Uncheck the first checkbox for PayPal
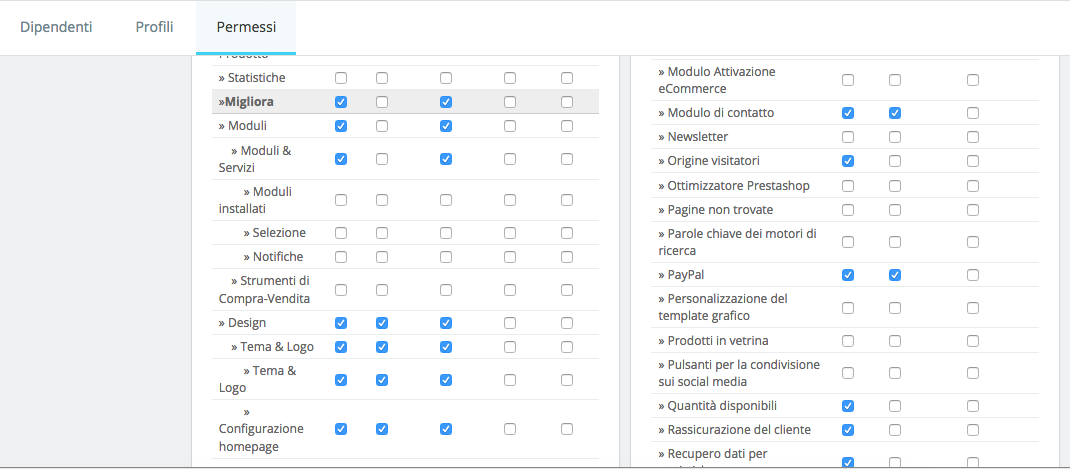 pyautogui.click(x=848, y=275)
